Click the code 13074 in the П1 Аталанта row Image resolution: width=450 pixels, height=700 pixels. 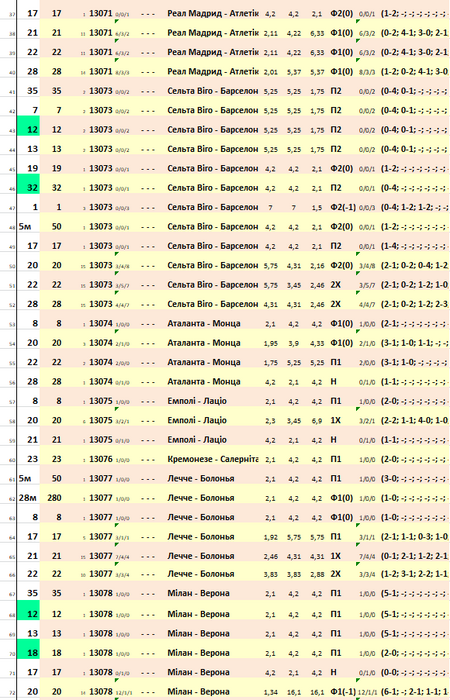(x=101, y=362)
